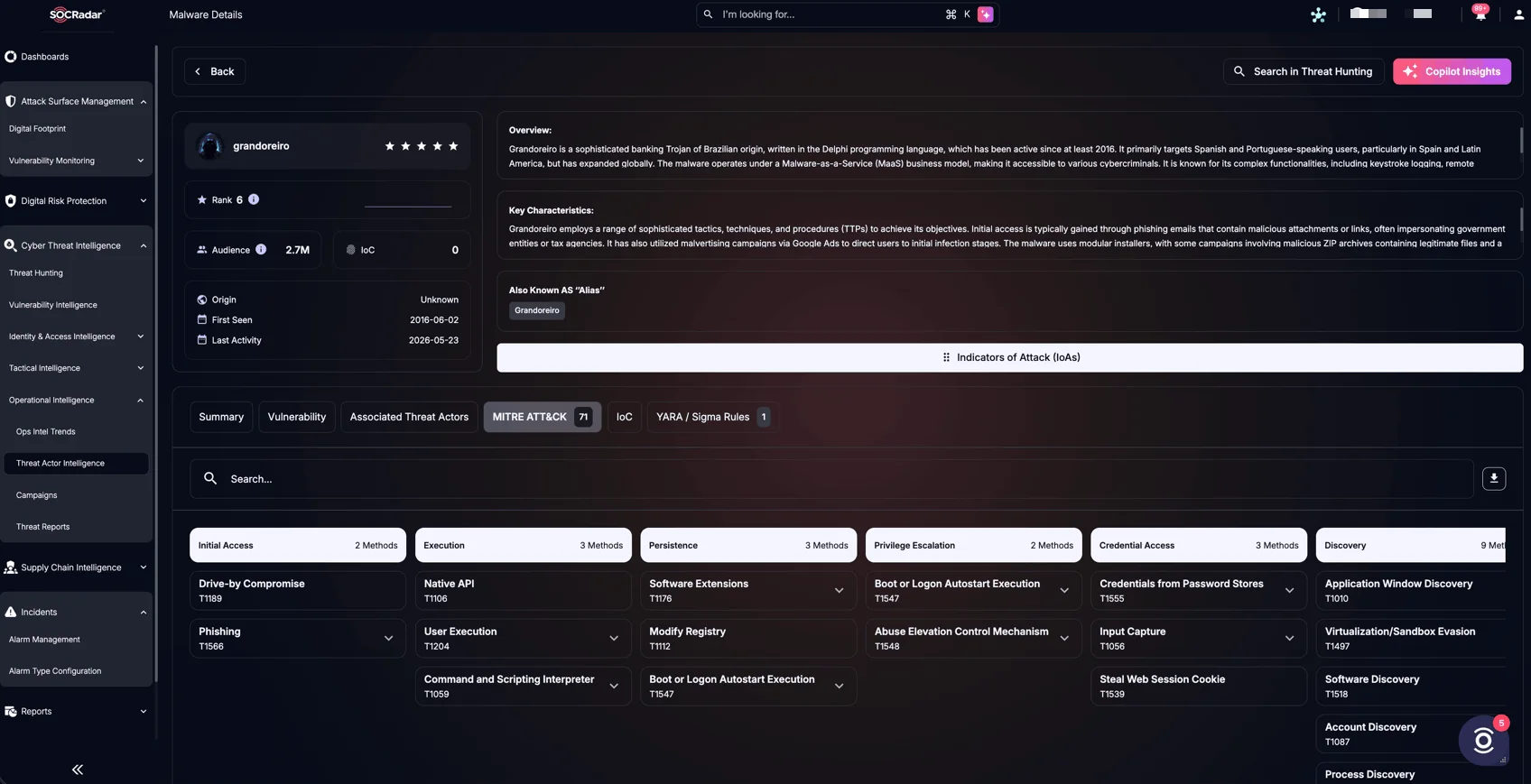Show Audience info tooltip icon
This screenshot has height=784, width=1531.
click(x=261, y=249)
